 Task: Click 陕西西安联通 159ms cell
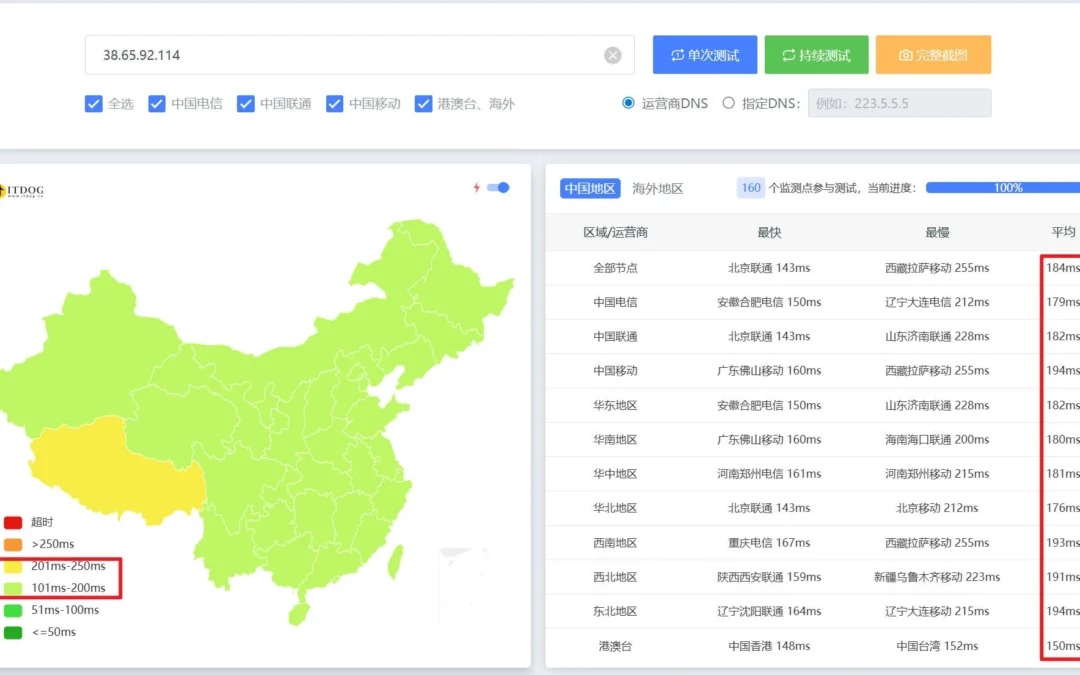point(769,577)
